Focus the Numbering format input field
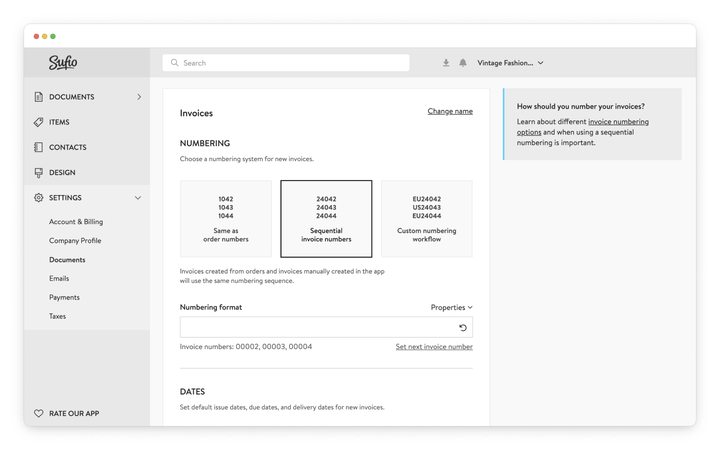This screenshot has width=720, height=450. [x=326, y=327]
